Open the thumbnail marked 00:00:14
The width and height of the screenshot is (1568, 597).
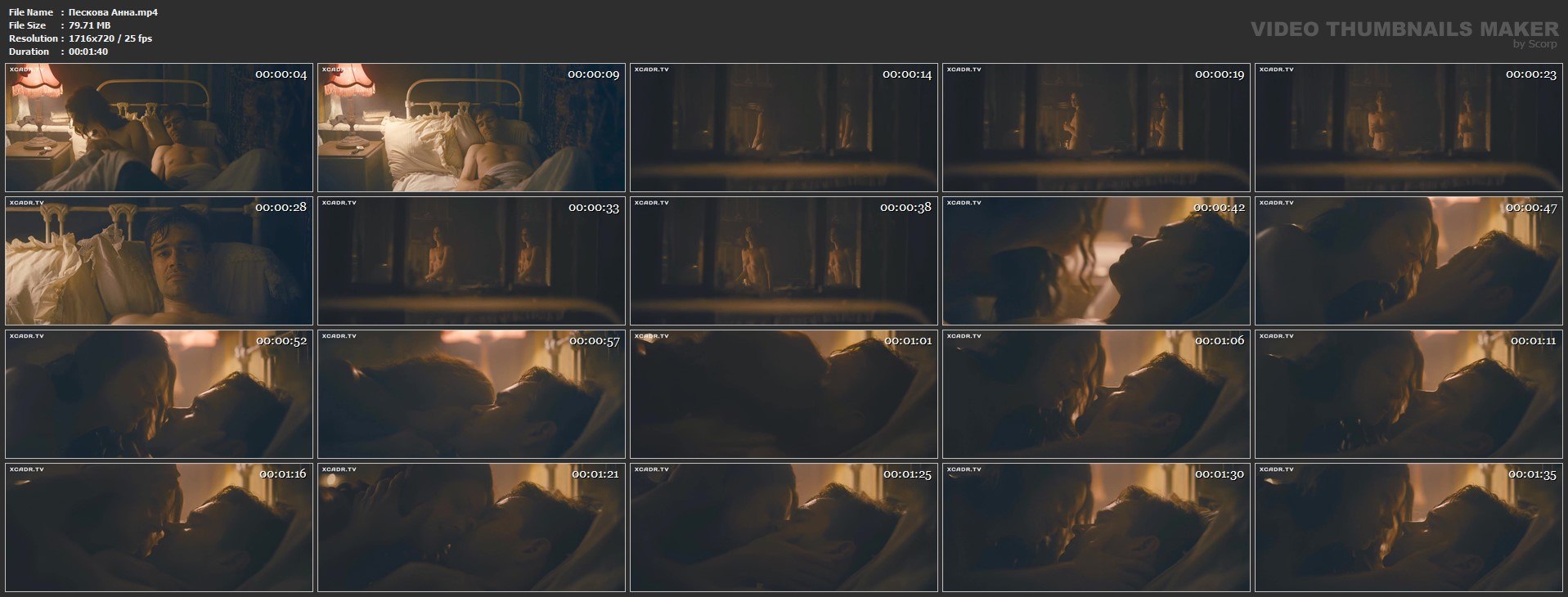coord(784,128)
